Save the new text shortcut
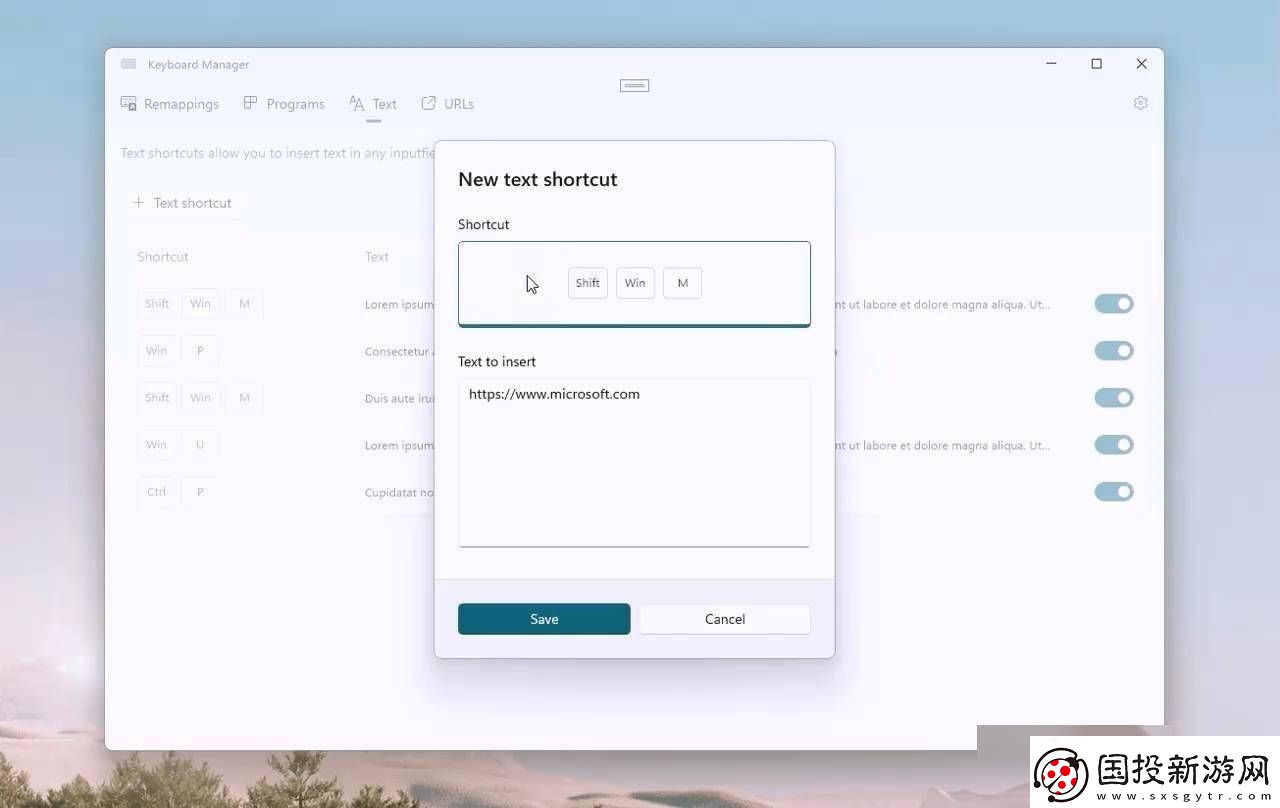This screenshot has width=1280, height=808. tap(544, 619)
